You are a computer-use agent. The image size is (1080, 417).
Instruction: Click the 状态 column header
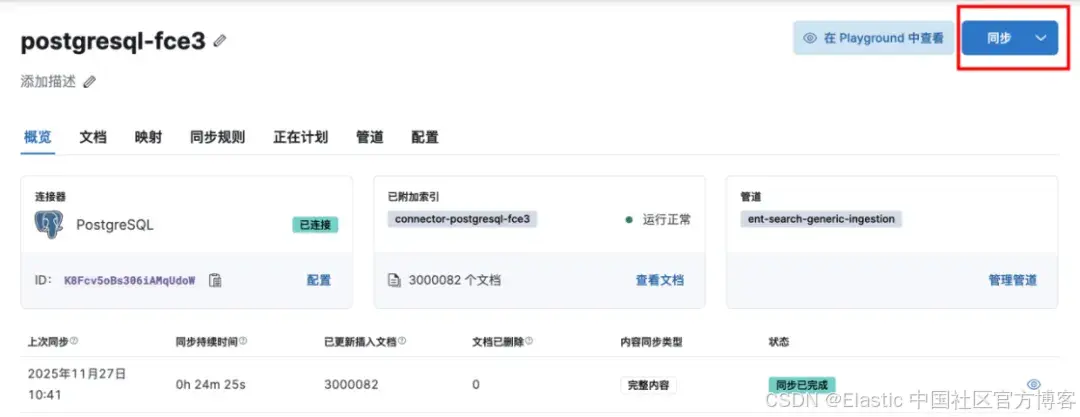click(x=779, y=341)
